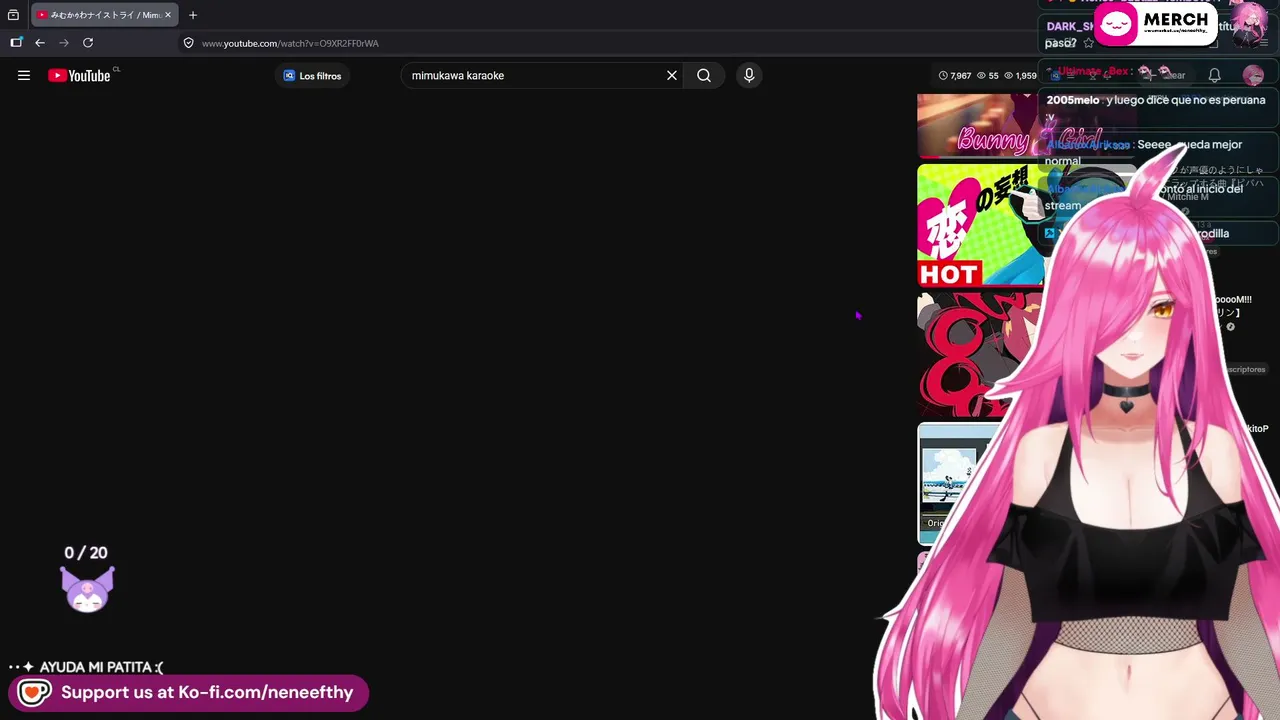This screenshot has height=720, width=1280.
Task: Click the Kuromi mascot icon
Action: pyautogui.click(x=87, y=589)
